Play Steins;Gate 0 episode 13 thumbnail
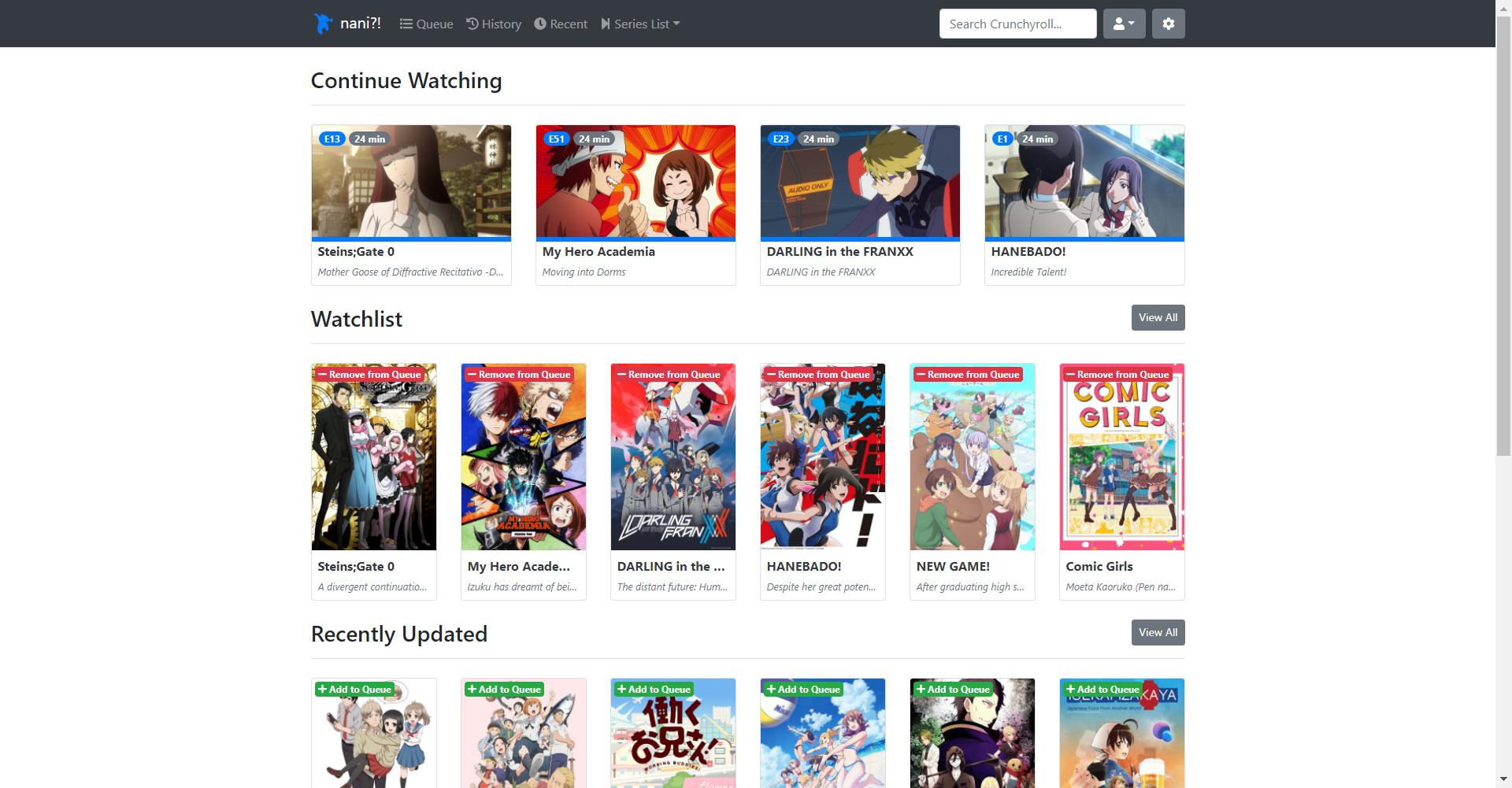This screenshot has height=788, width=1512. (411, 181)
